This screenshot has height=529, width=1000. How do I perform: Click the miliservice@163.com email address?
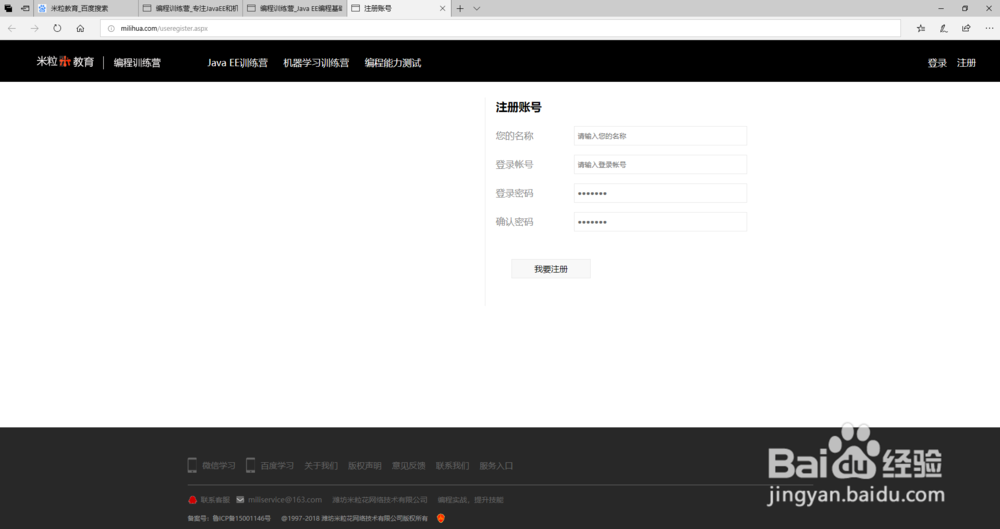(x=285, y=500)
